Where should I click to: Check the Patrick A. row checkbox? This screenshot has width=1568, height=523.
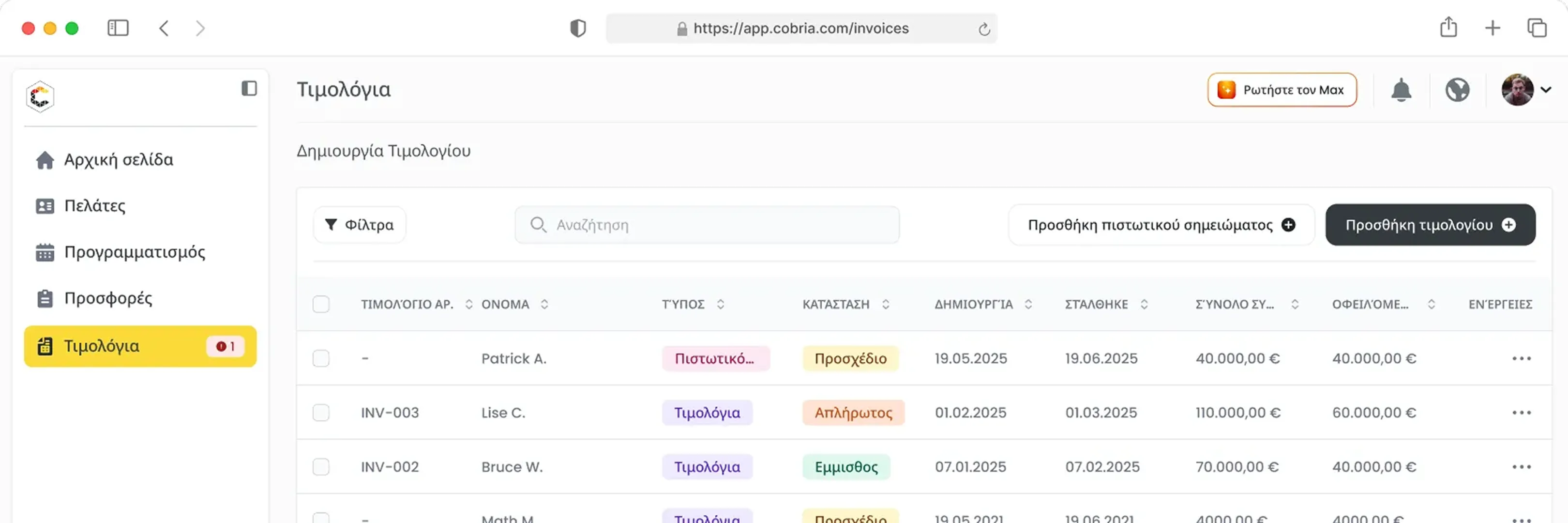tap(321, 359)
